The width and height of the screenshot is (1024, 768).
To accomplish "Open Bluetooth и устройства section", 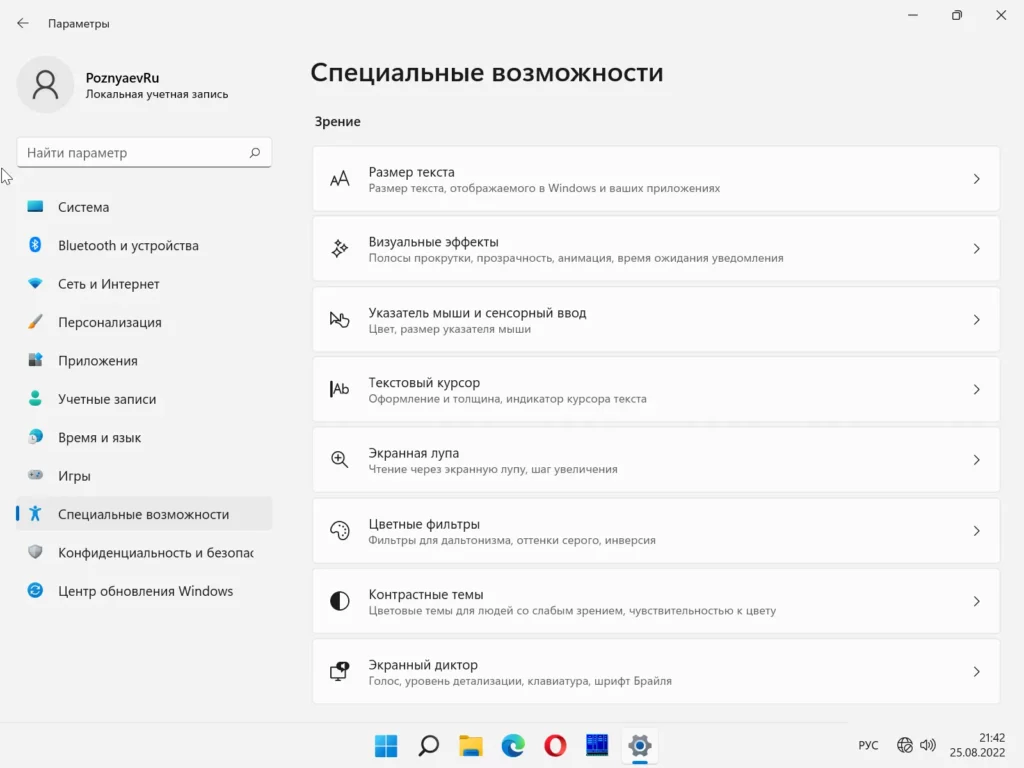I will [x=128, y=246].
